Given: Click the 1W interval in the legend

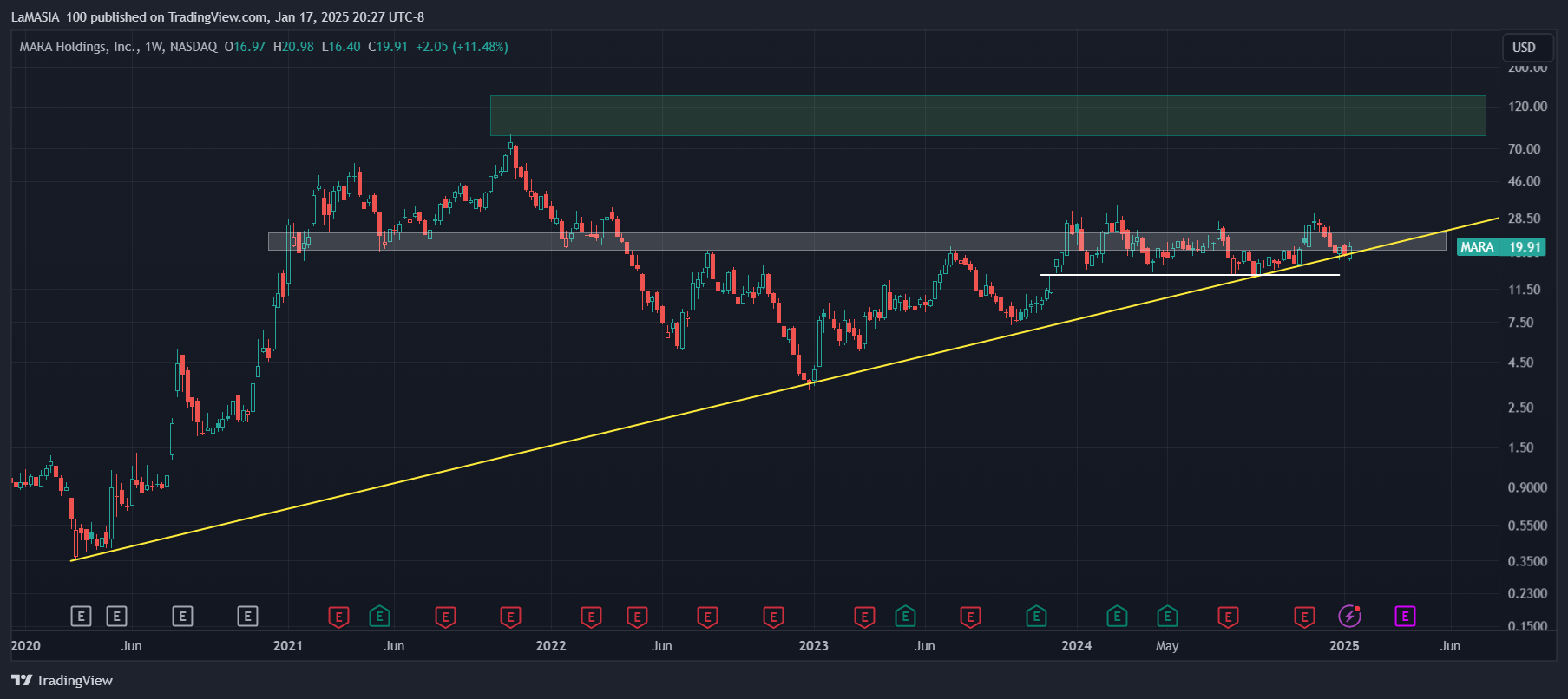Looking at the screenshot, I should 154,47.
